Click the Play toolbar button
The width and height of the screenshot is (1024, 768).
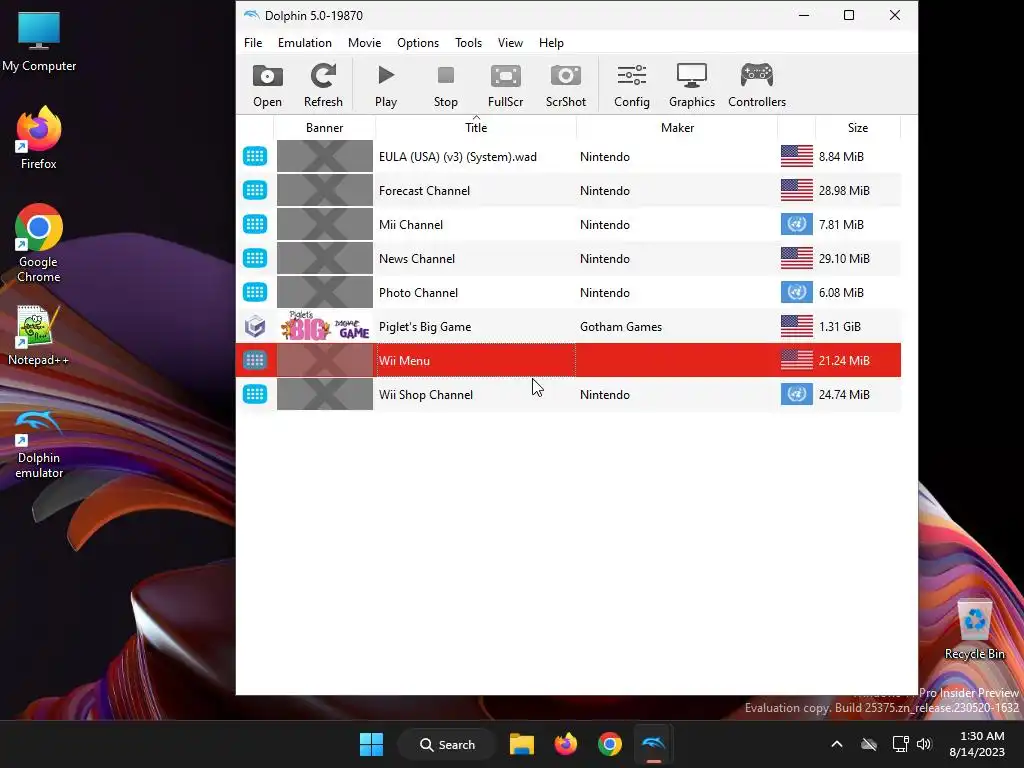pos(386,85)
